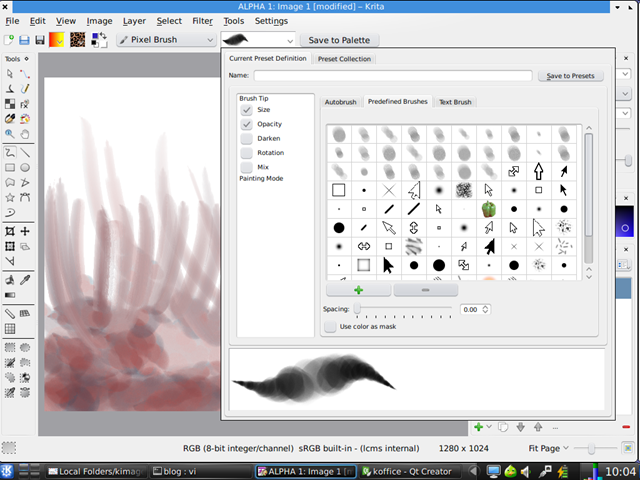Uncheck the Size brush option

(x=246, y=110)
